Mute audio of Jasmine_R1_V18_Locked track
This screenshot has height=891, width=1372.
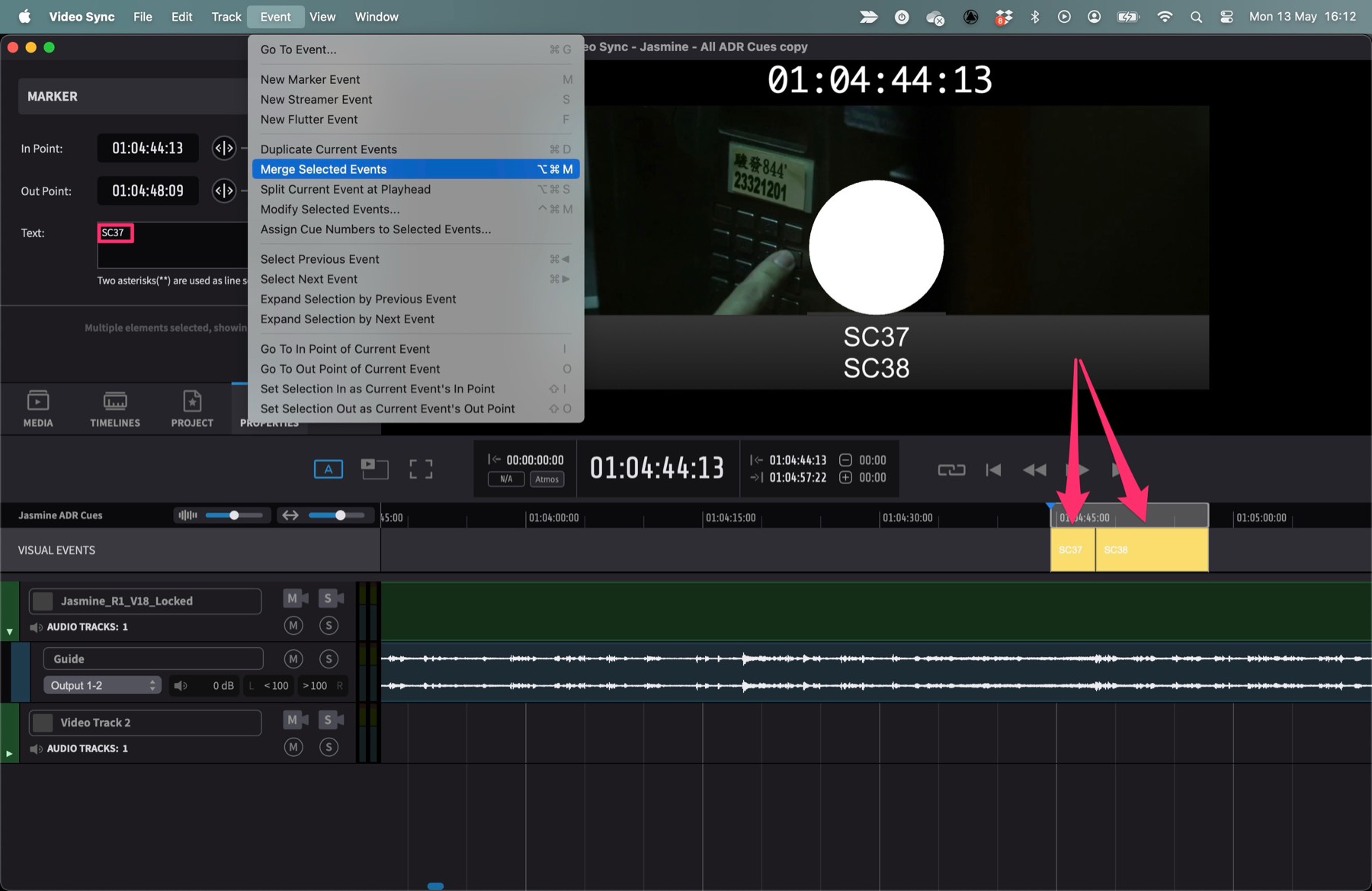tap(293, 626)
